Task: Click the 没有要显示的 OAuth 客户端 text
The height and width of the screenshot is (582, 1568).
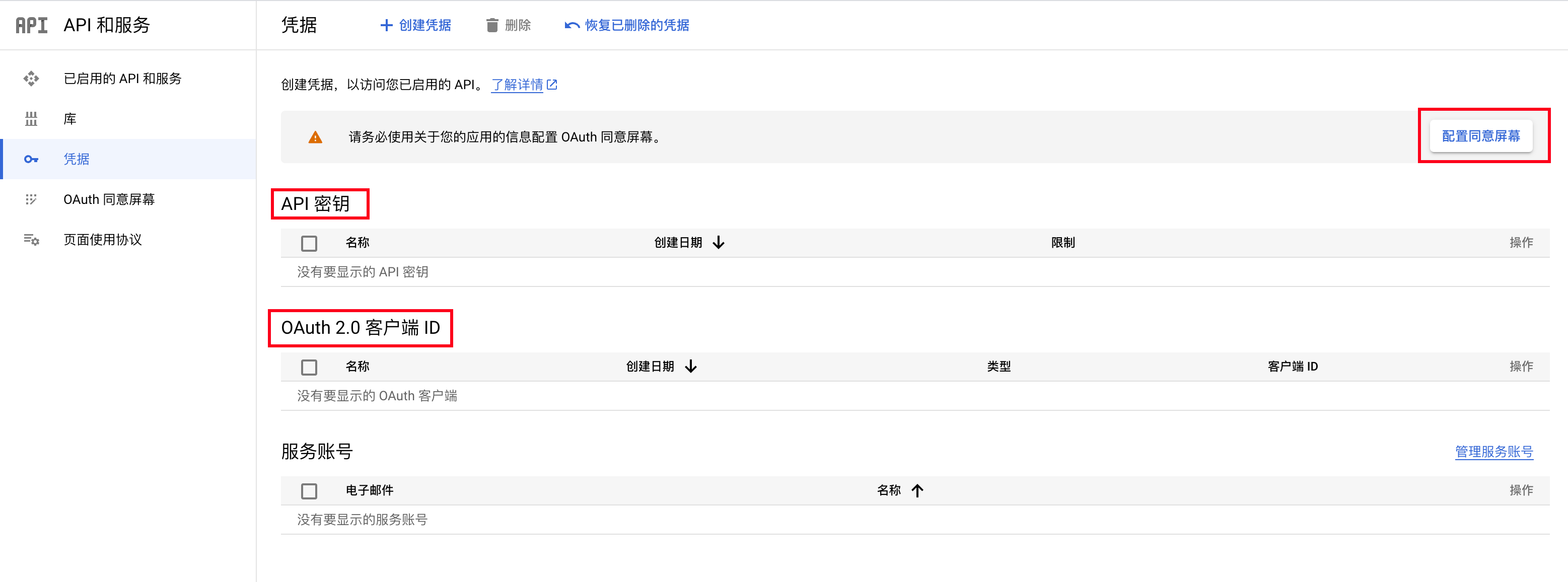Action: pyautogui.click(x=377, y=396)
